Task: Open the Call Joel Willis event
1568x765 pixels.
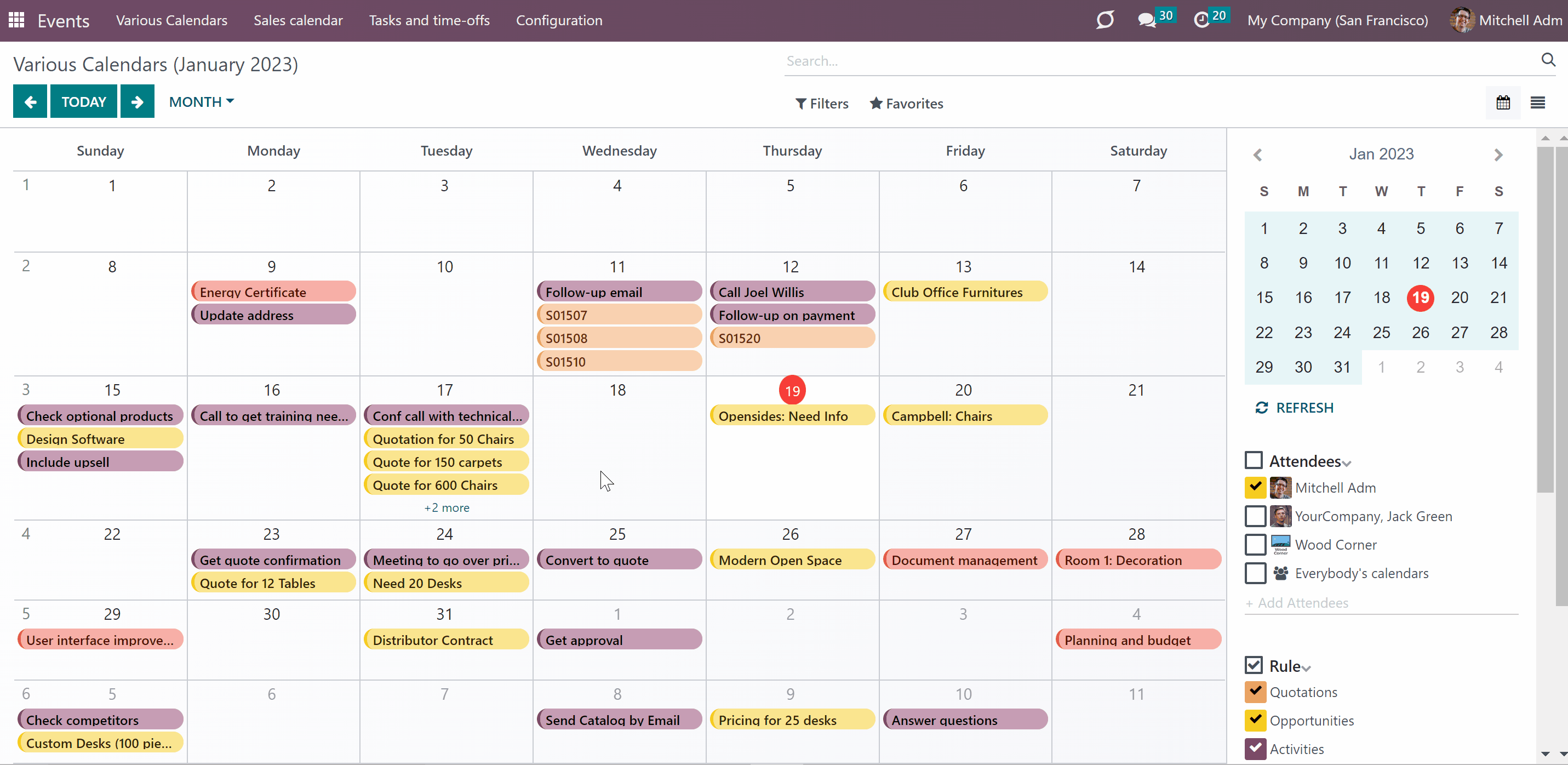Action: point(792,292)
